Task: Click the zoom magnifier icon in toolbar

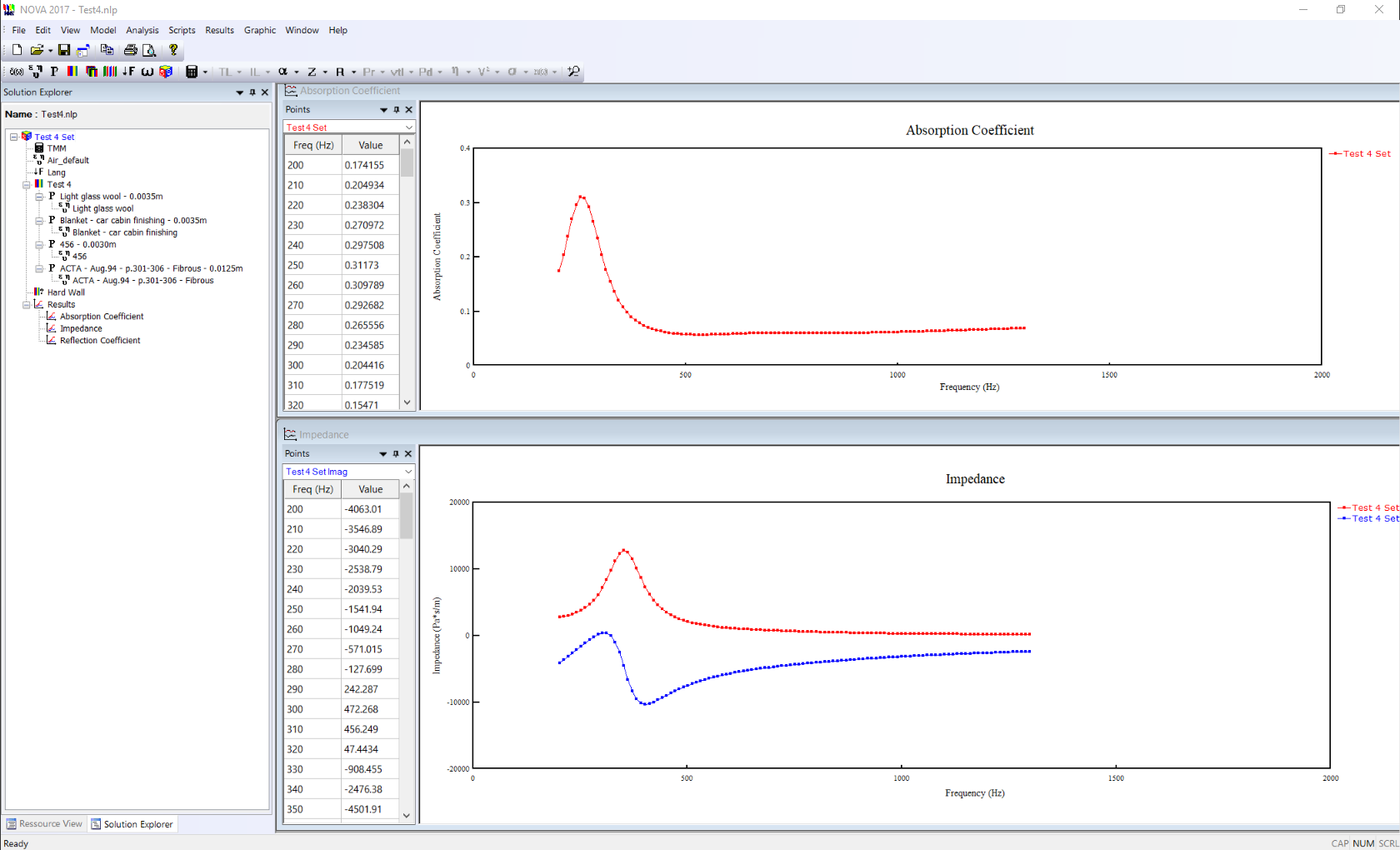Action: click(x=573, y=72)
